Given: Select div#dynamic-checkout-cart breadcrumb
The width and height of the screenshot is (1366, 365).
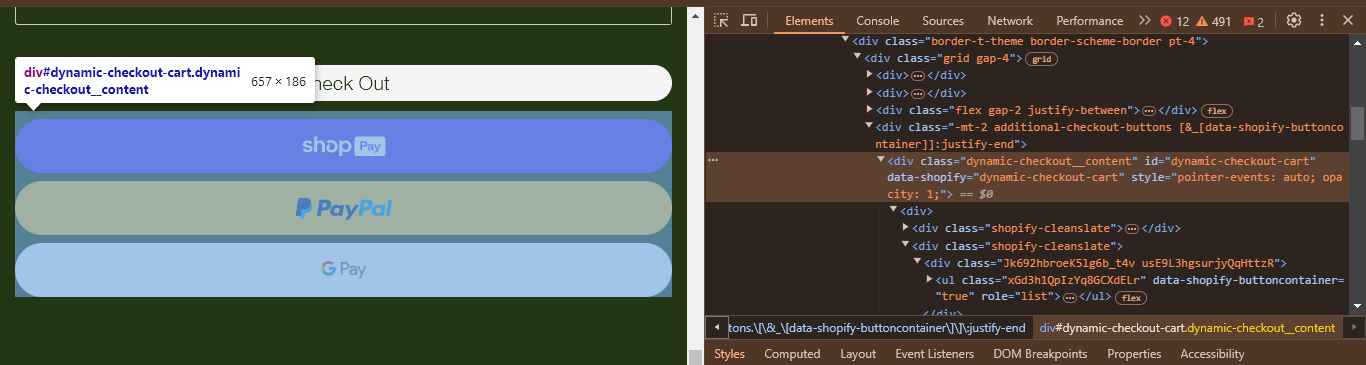Looking at the screenshot, I should tap(1187, 328).
